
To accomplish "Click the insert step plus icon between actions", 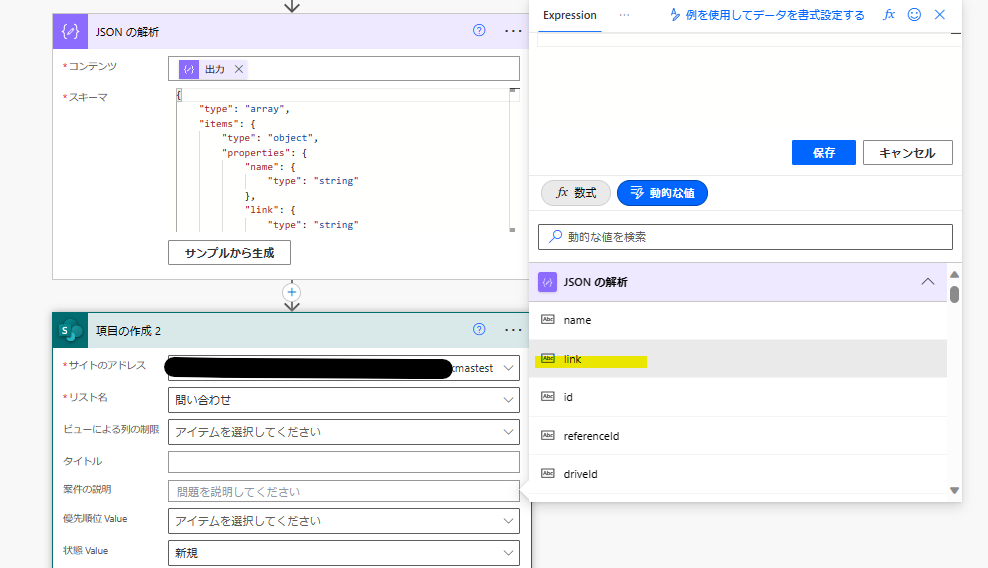I will pyautogui.click(x=292, y=292).
